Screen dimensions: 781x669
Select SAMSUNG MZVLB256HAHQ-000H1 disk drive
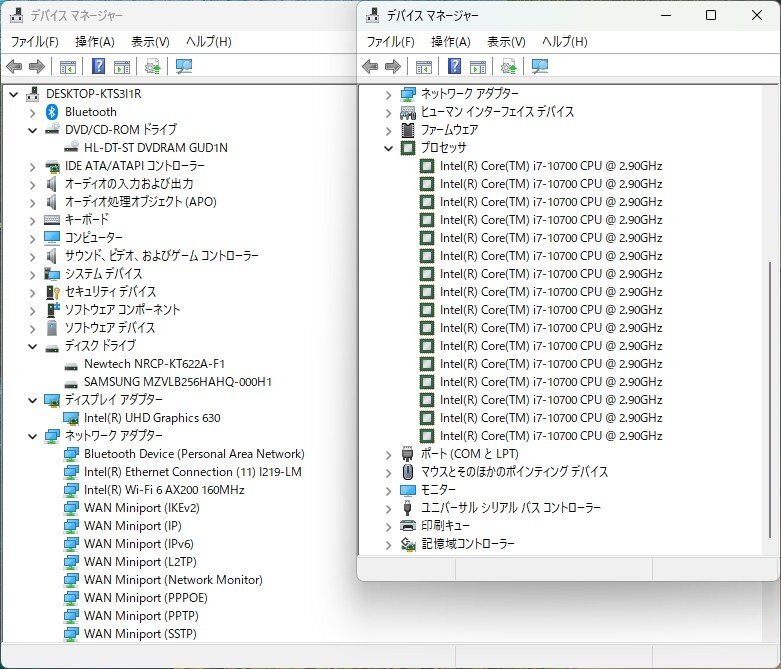tap(177, 382)
